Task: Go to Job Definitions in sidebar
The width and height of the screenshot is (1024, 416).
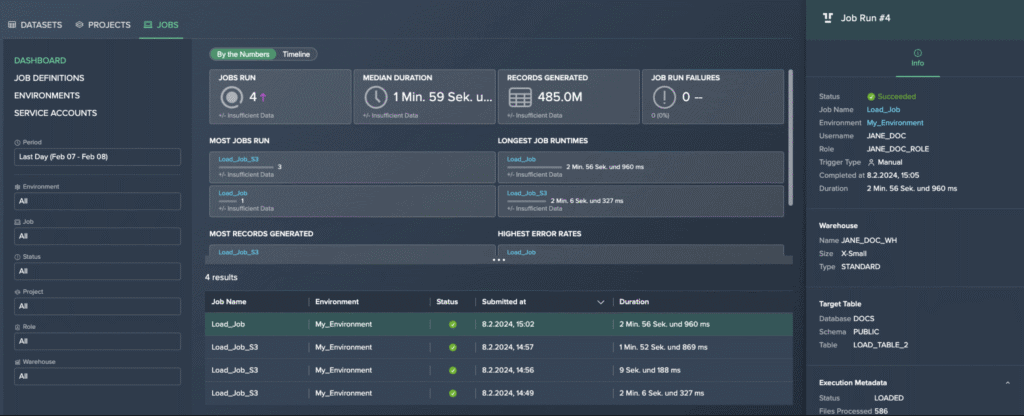Action: pos(49,78)
